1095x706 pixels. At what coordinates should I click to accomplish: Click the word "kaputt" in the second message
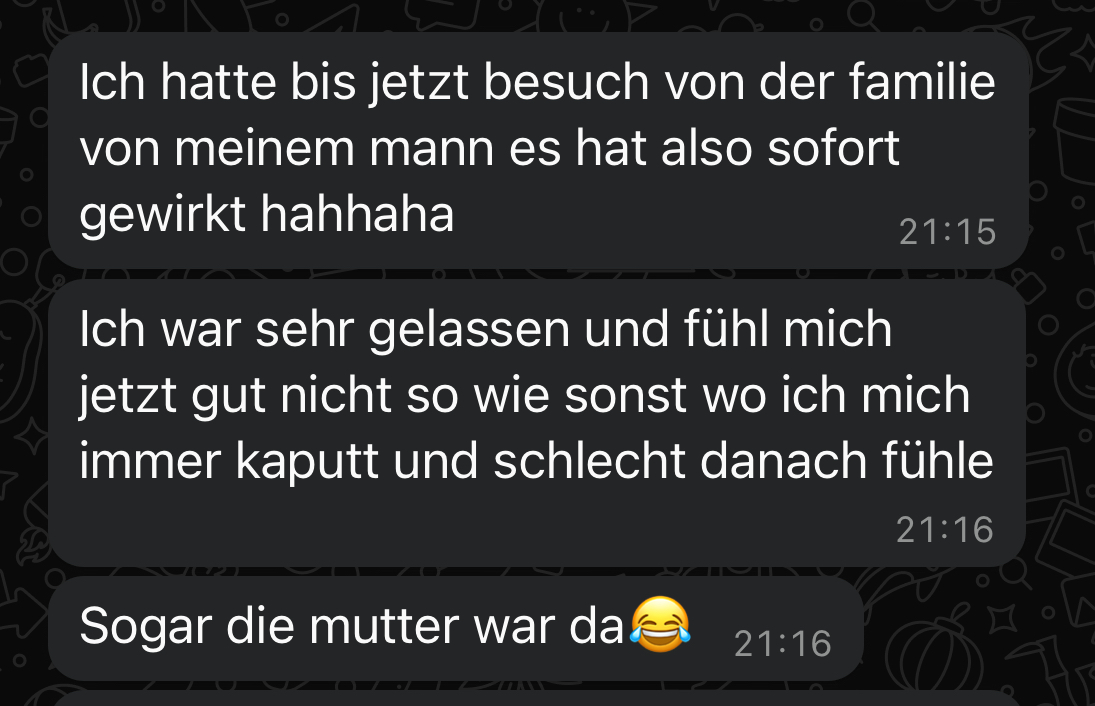click(307, 462)
